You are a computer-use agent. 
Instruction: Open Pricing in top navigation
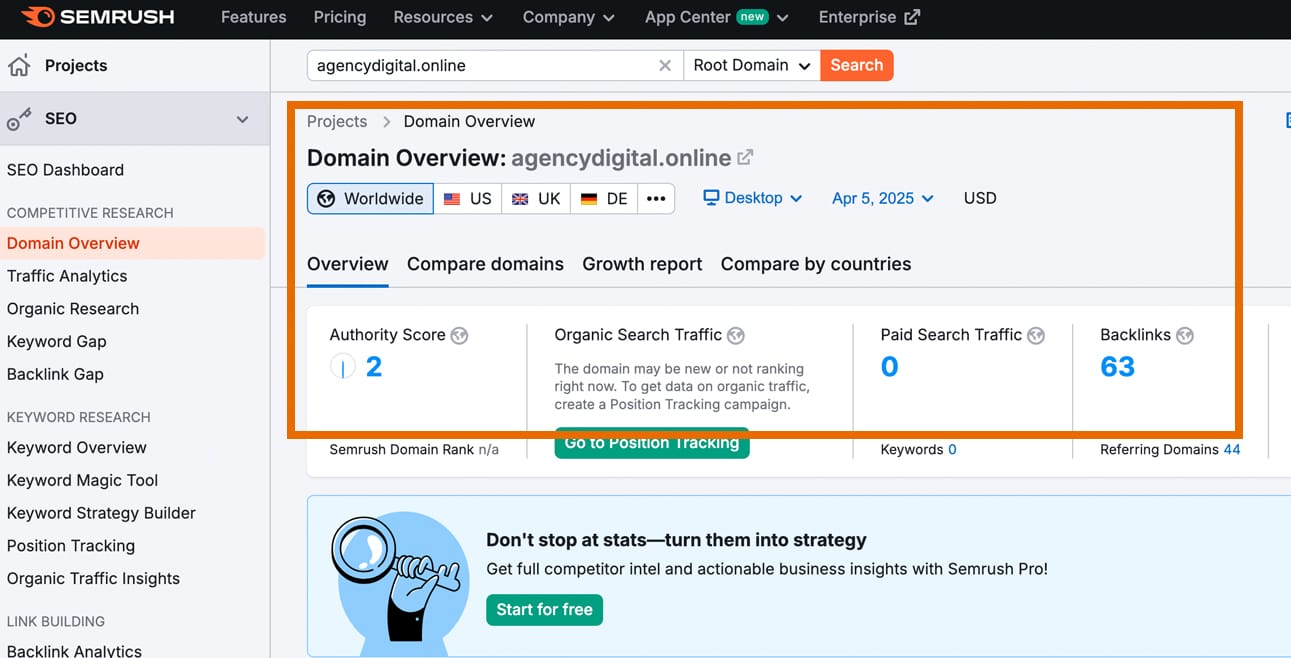point(340,17)
